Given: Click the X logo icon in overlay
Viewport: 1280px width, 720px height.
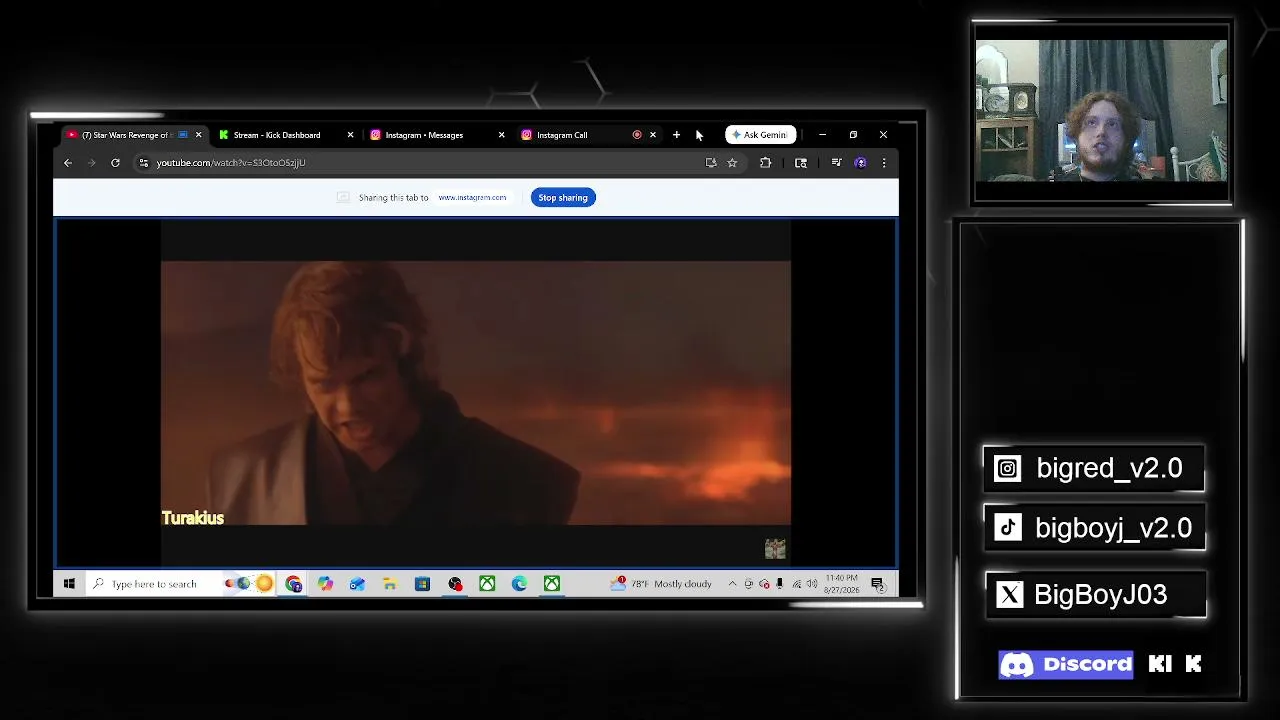Looking at the screenshot, I should 1010,595.
